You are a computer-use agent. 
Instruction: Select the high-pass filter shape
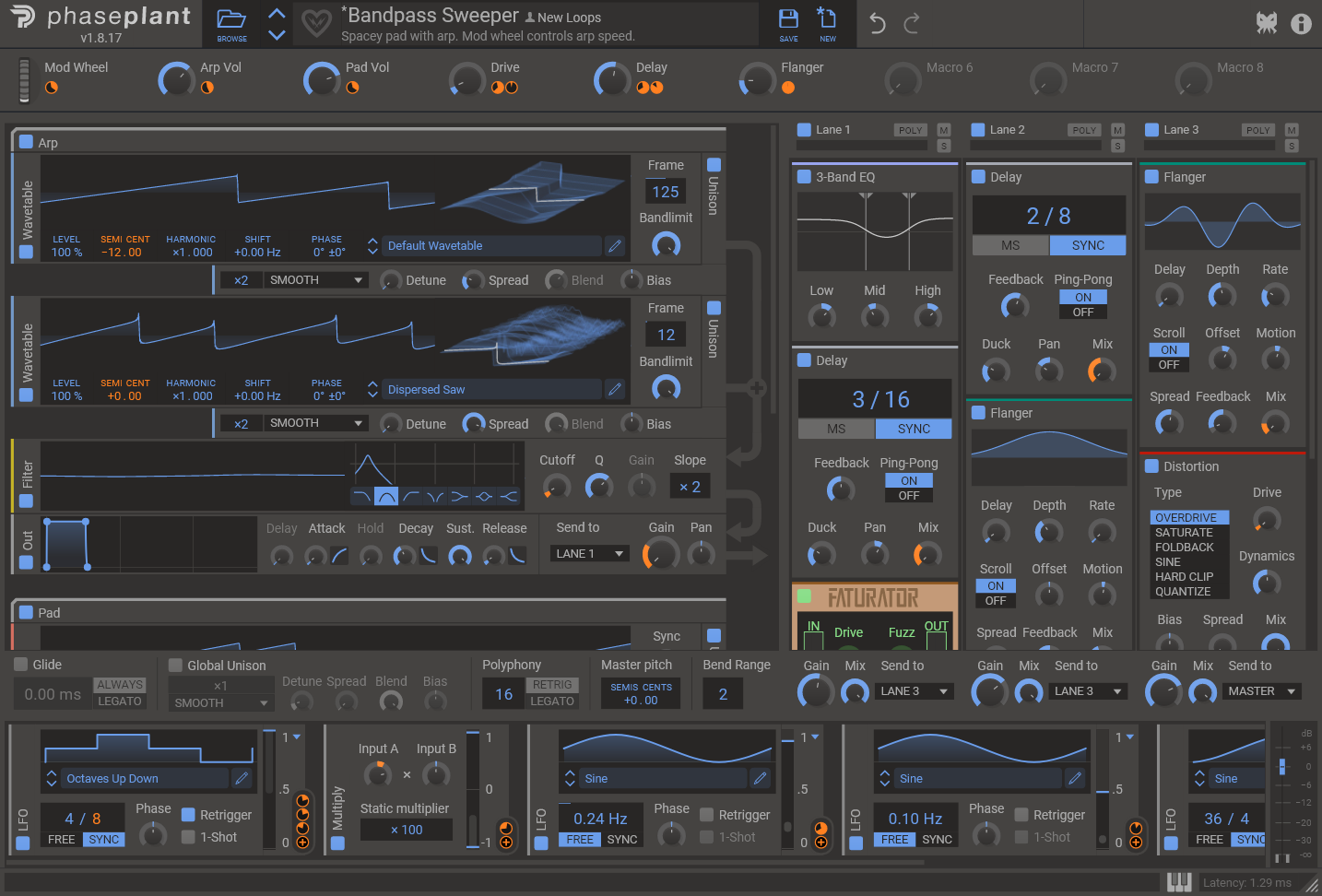tap(411, 497)
